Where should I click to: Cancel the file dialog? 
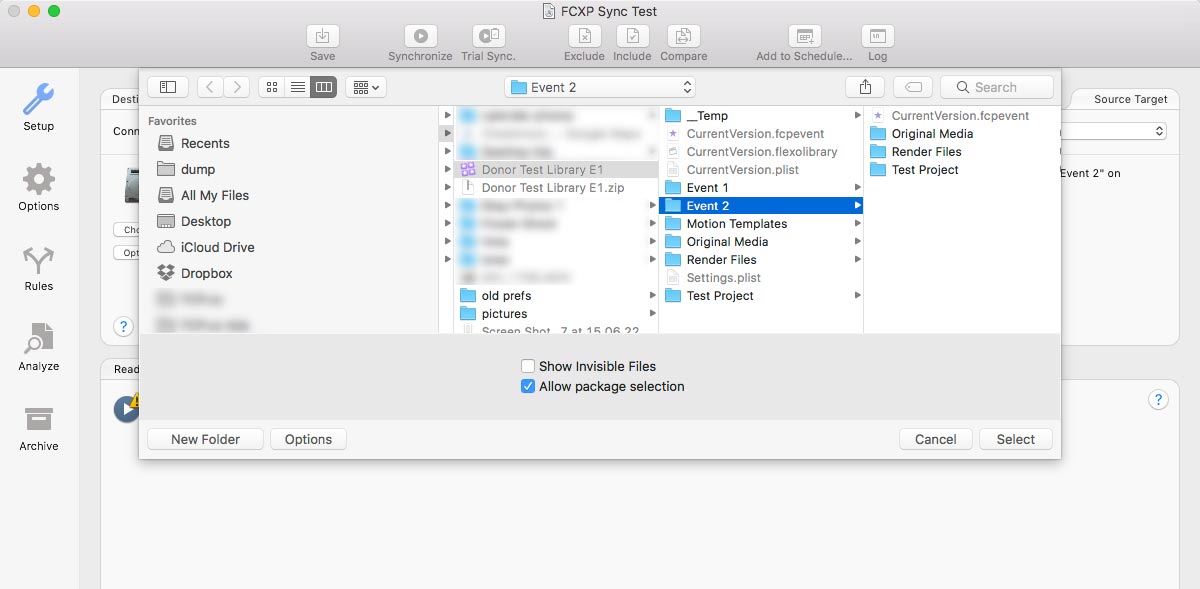pyautogui.click(x=936, y=439)
